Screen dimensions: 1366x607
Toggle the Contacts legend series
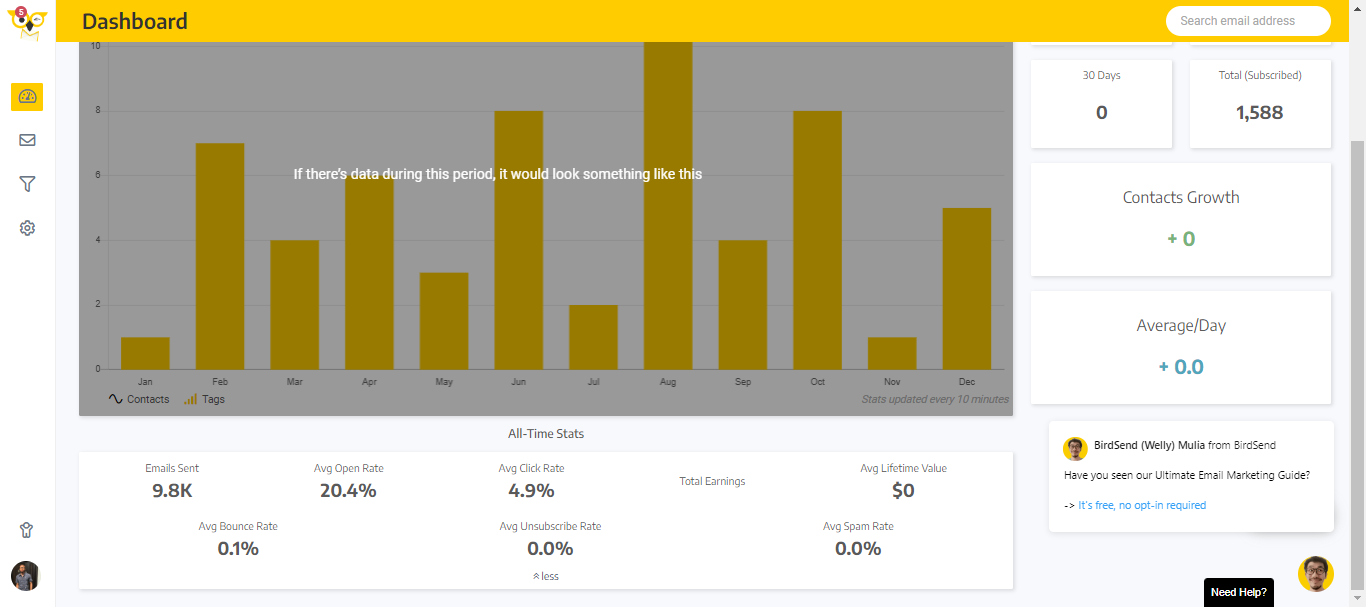(x=139, y=399)
